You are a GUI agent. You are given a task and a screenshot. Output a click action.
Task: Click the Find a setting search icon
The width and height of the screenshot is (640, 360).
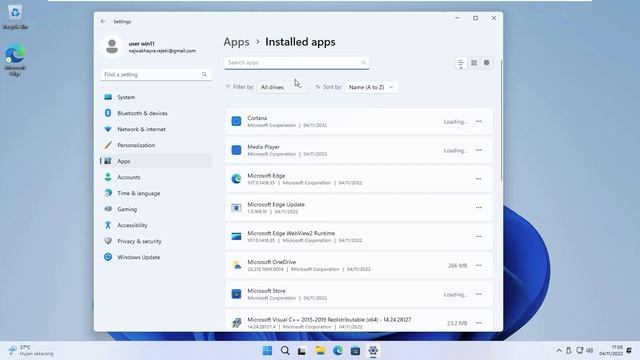coord(204,75)
